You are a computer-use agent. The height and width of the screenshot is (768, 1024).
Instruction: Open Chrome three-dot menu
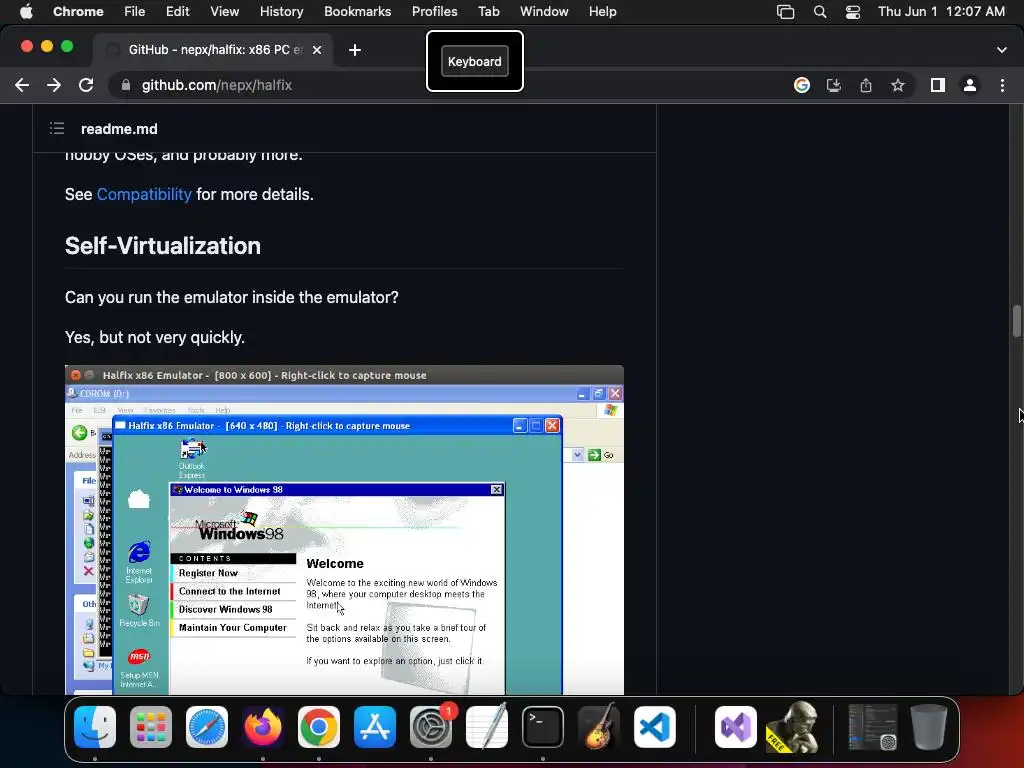click(1002, 85)
